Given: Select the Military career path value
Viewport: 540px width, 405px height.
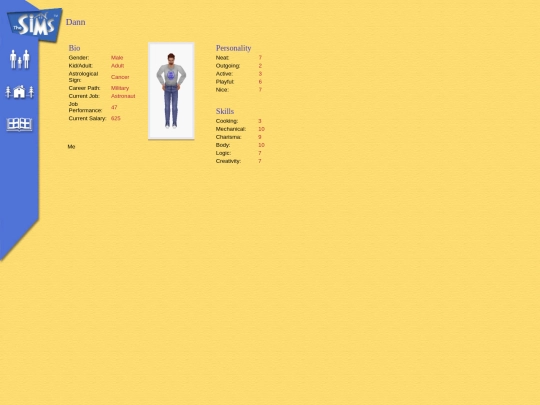Looking at the screenshot, I should [120, 88].
